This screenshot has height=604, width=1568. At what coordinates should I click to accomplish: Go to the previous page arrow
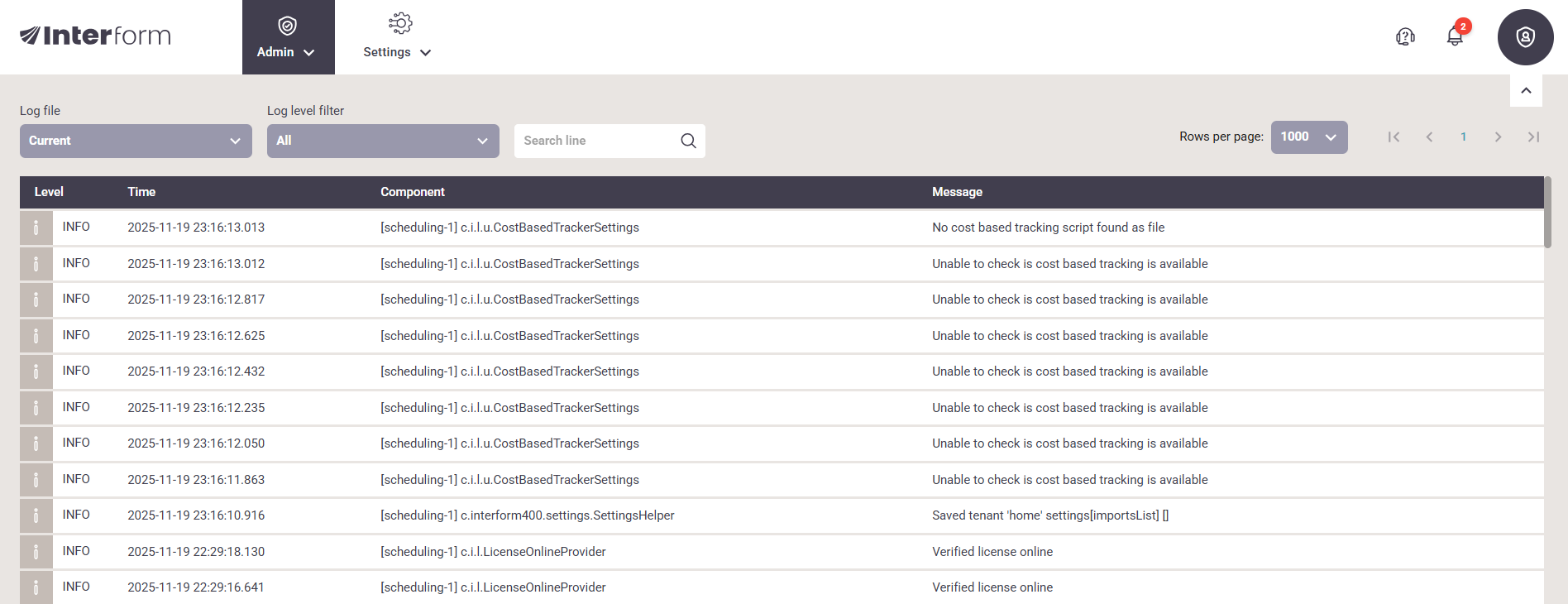1429,137
